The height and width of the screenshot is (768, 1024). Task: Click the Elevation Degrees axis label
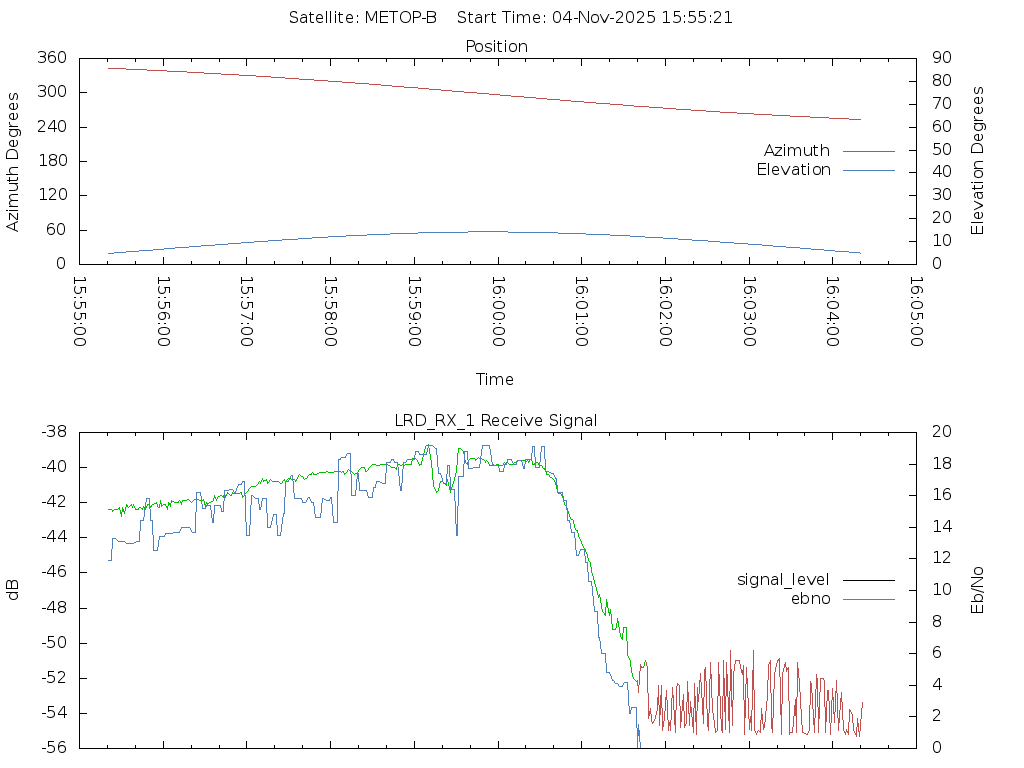pyautogui.click(x=978, y=161)
